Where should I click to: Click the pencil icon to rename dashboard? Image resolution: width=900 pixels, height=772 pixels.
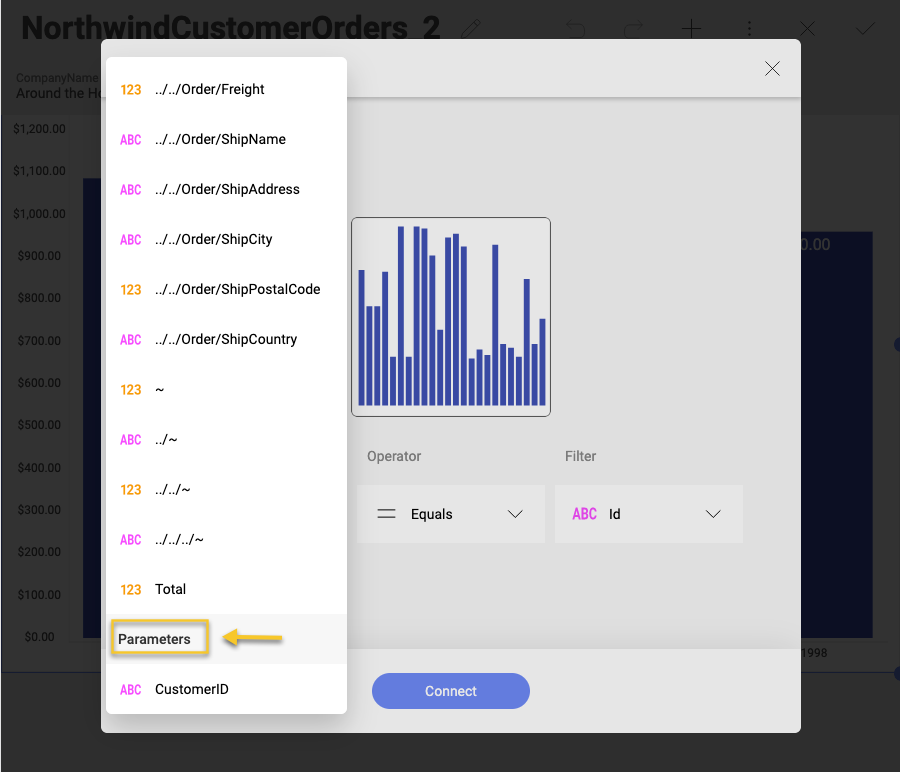pyautogui.click(x=470, y=29)
